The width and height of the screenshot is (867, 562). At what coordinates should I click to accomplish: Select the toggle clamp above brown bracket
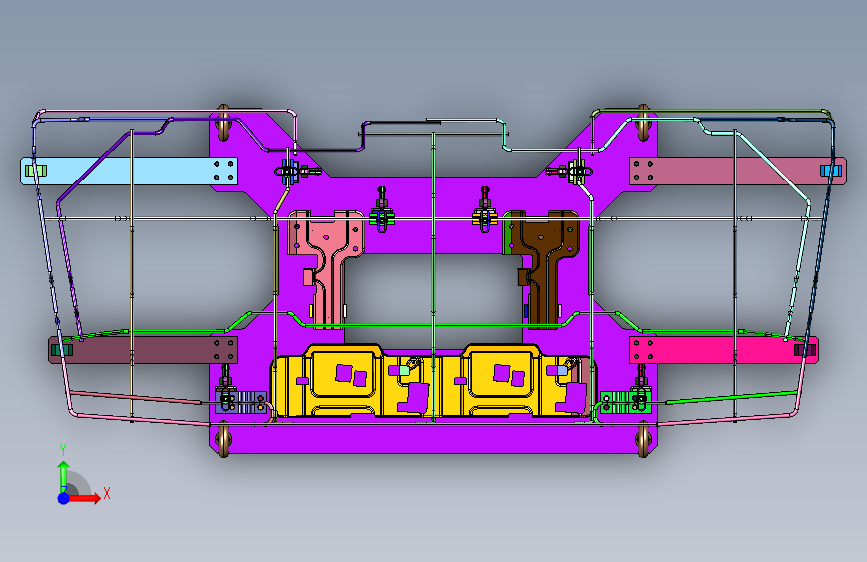pos(485,210)
